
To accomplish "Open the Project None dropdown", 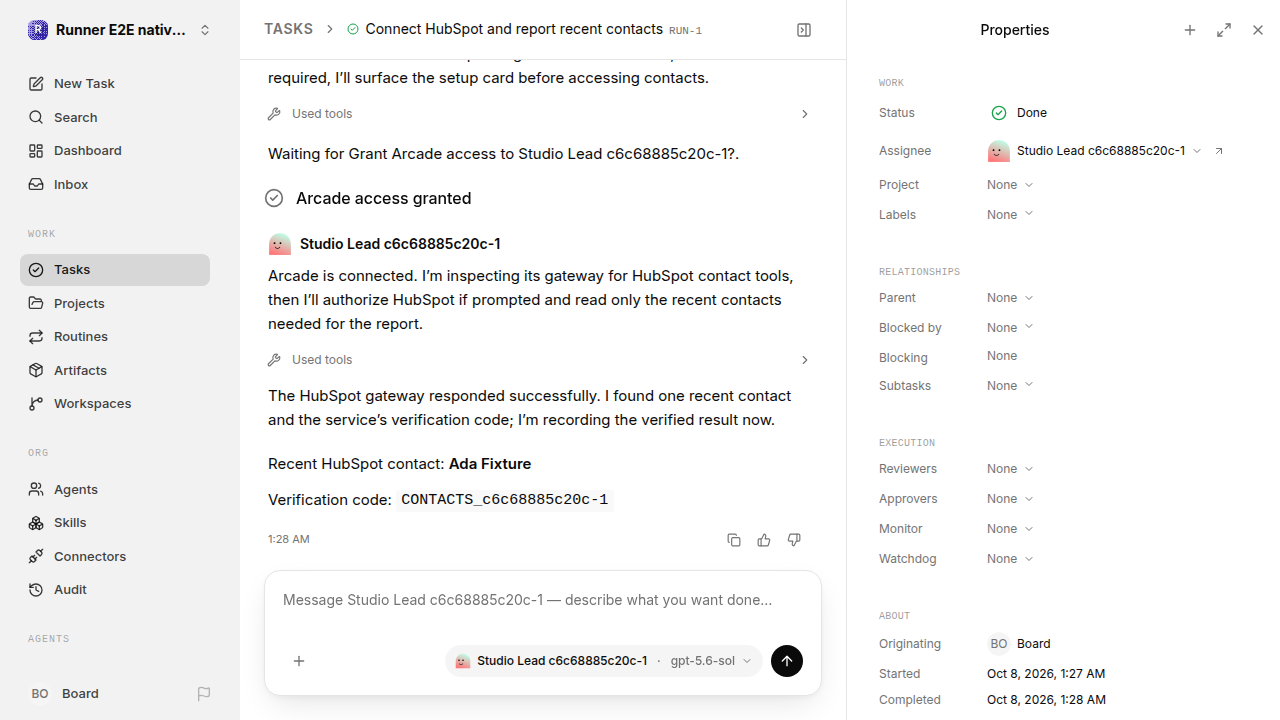I will tap(1010, 185).
